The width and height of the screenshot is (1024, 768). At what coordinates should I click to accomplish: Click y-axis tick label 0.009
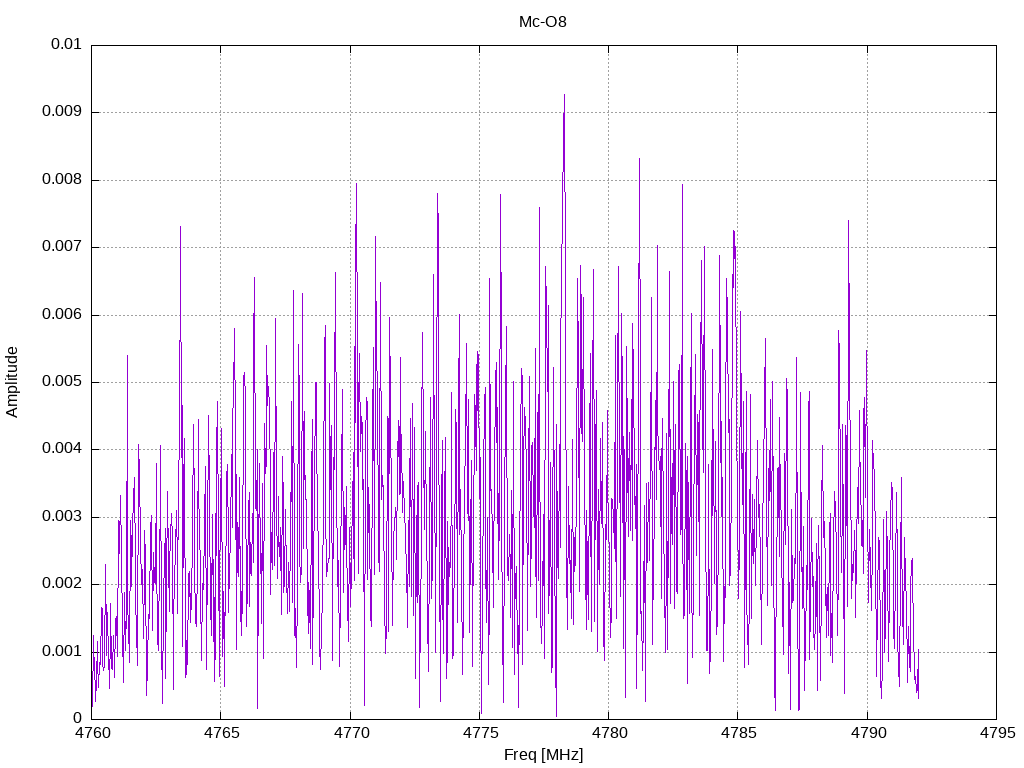62,112
